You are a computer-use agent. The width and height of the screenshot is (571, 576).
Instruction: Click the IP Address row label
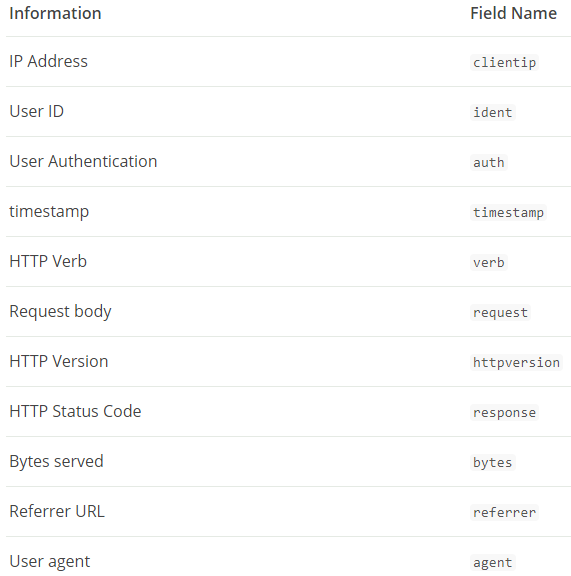(49, 61)
